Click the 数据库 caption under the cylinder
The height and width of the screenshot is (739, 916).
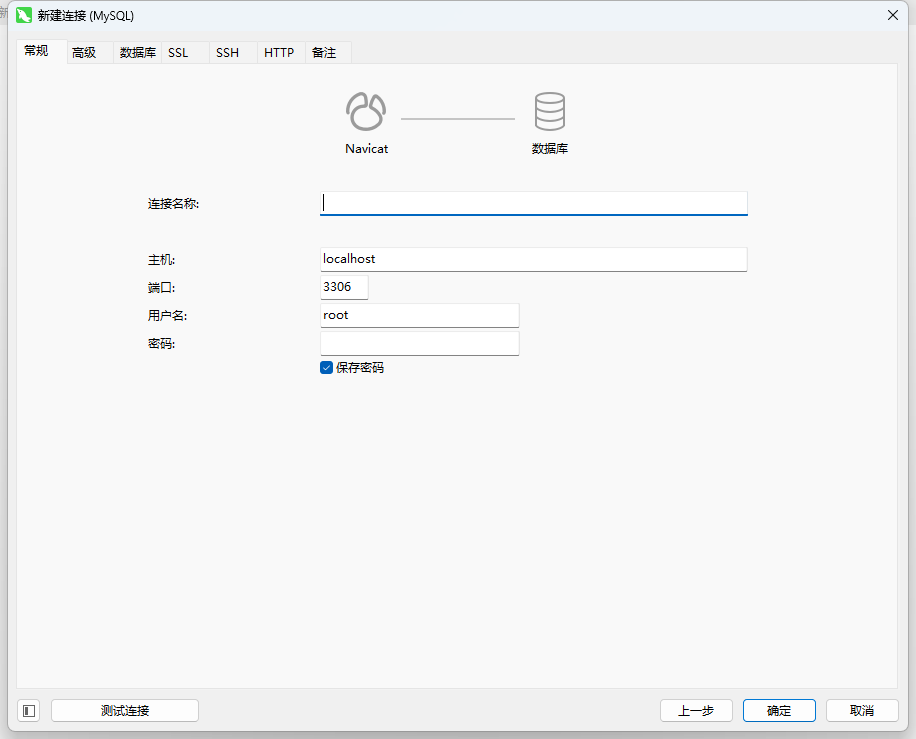point(550,149)
